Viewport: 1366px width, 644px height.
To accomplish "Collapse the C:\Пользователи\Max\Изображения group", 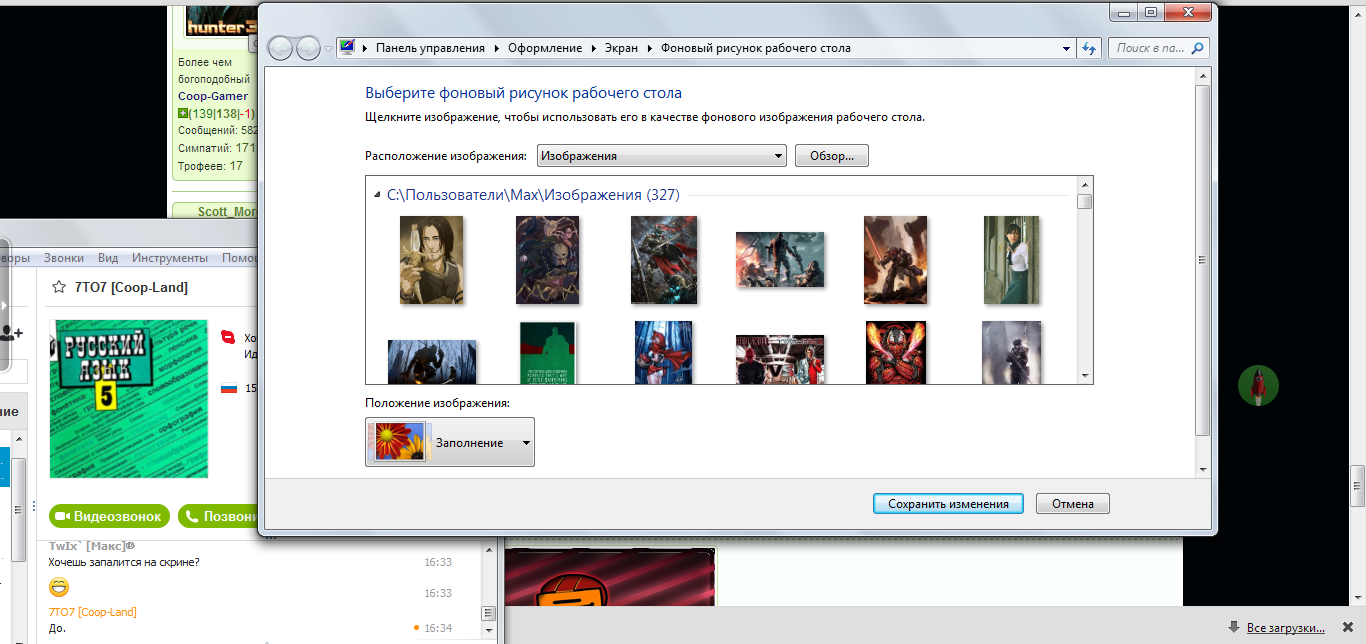I will tap(377, 195).
